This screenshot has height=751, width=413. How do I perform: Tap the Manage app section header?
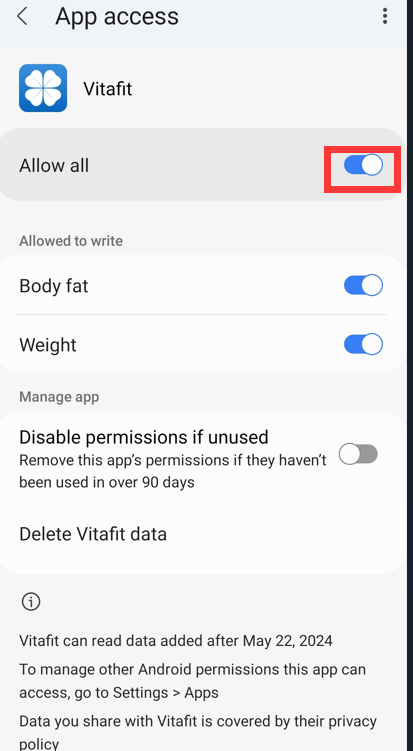(x=59, y=397)
